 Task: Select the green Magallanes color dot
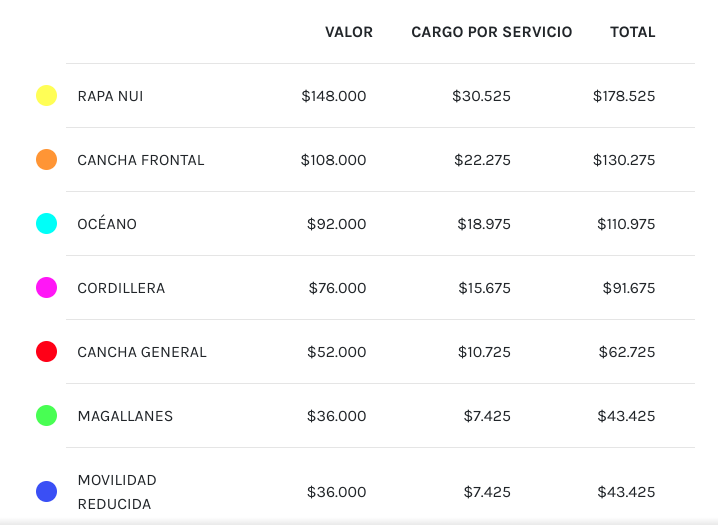coord(46,416)
